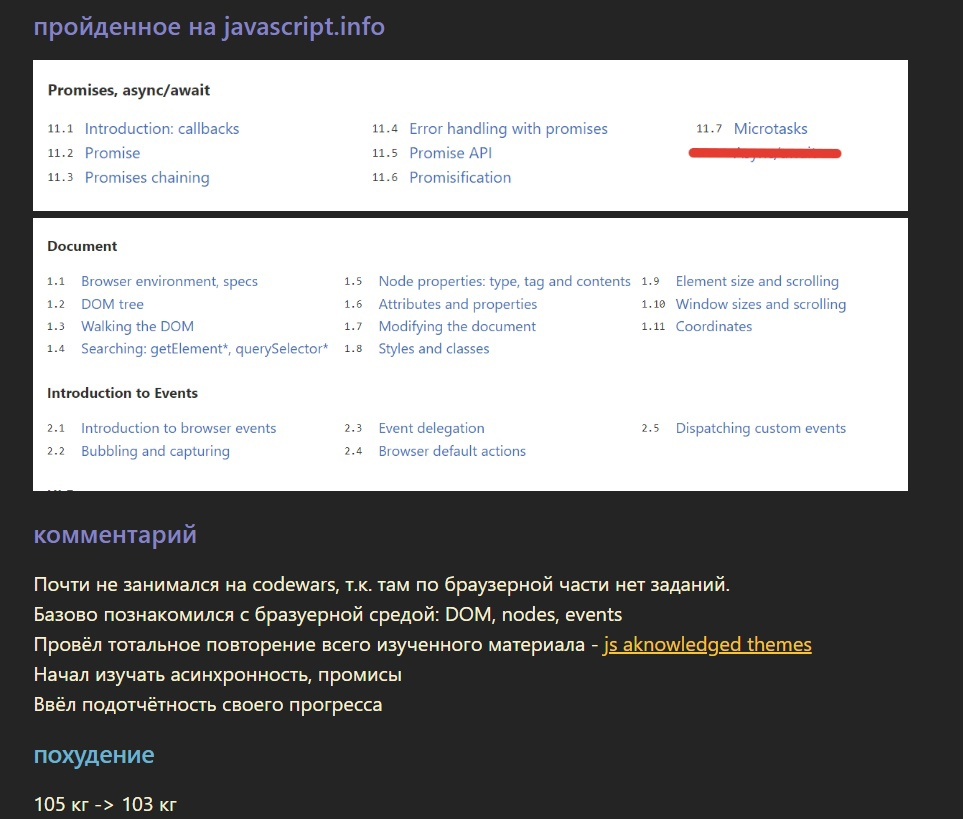Open 'Element size and scrolling' link

click(757, 282)
